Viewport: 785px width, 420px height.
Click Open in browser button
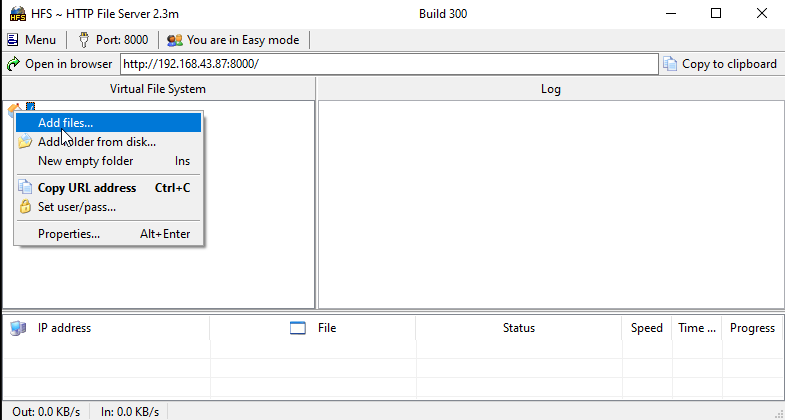(60, 64)
